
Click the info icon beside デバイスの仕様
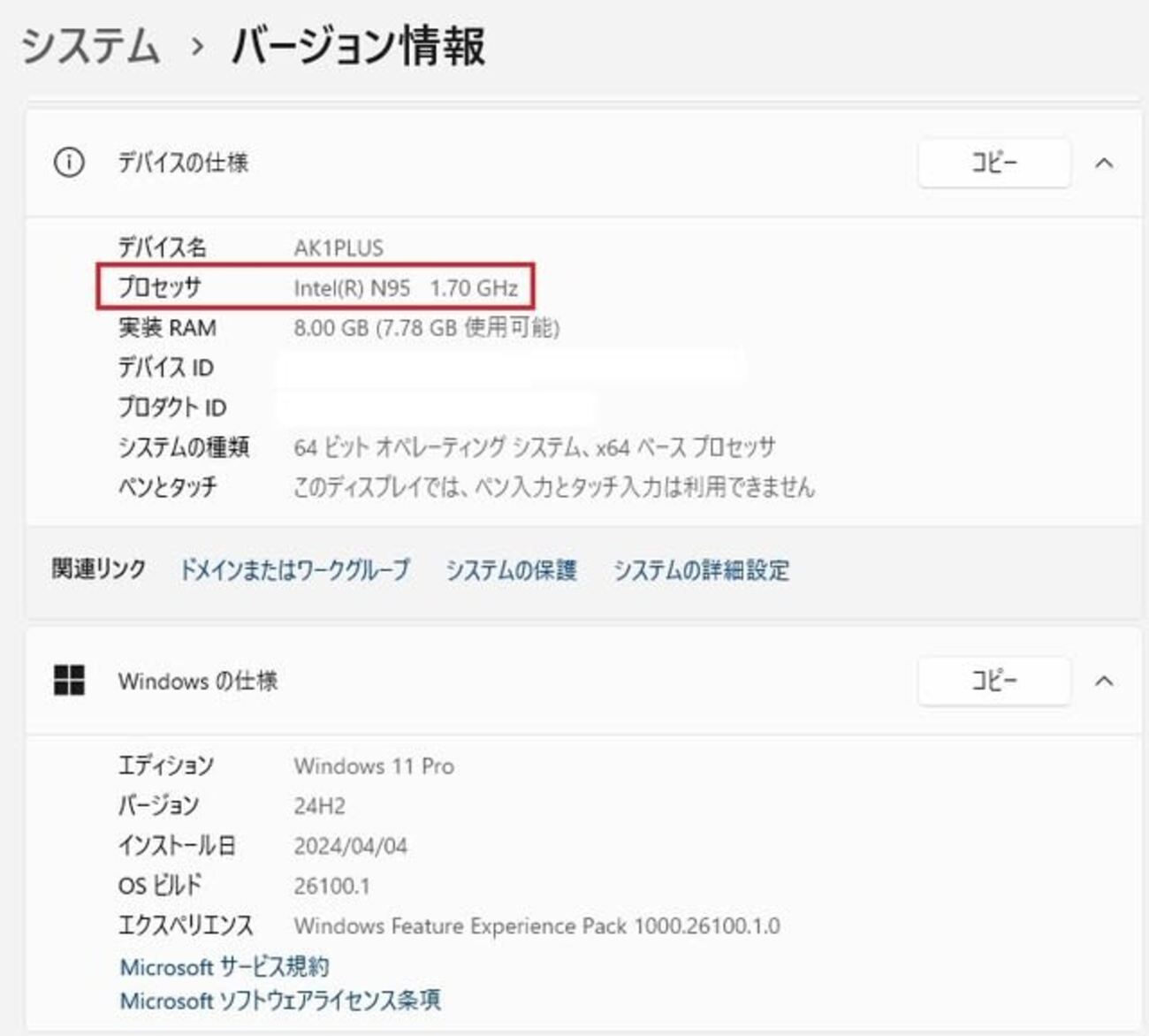(69, 163)
